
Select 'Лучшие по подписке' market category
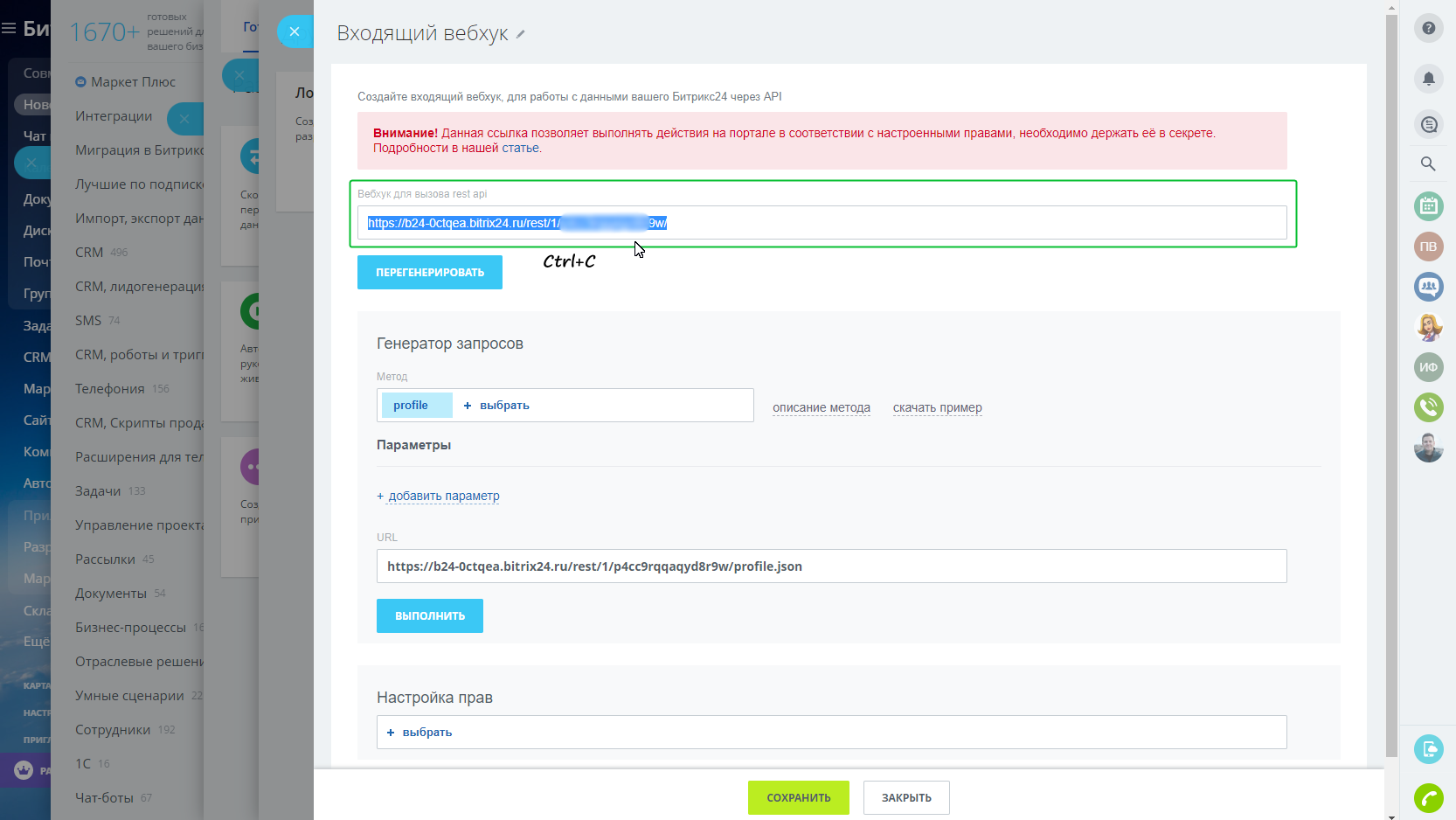point(139,184)
